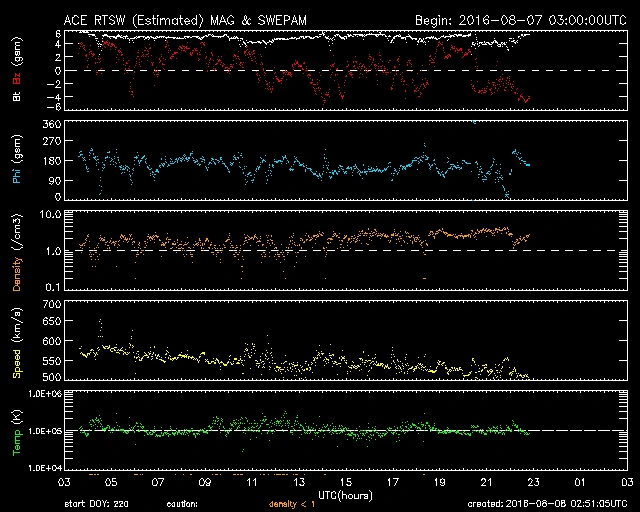Screen dimensions: 640x512
Task: Click the "07" hour label on the time axis
Action: [158, 482]
